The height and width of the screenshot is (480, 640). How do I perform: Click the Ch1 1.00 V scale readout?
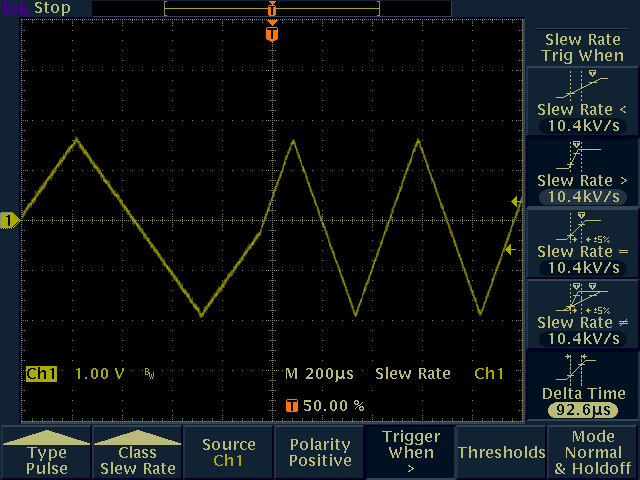(x=76, y=374)
